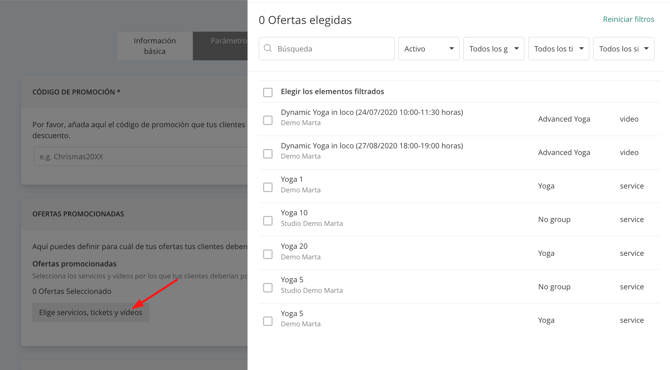The image size is (670, 370).
Task: Switch to the 'Información básica' tab
Action: (155, 46)
